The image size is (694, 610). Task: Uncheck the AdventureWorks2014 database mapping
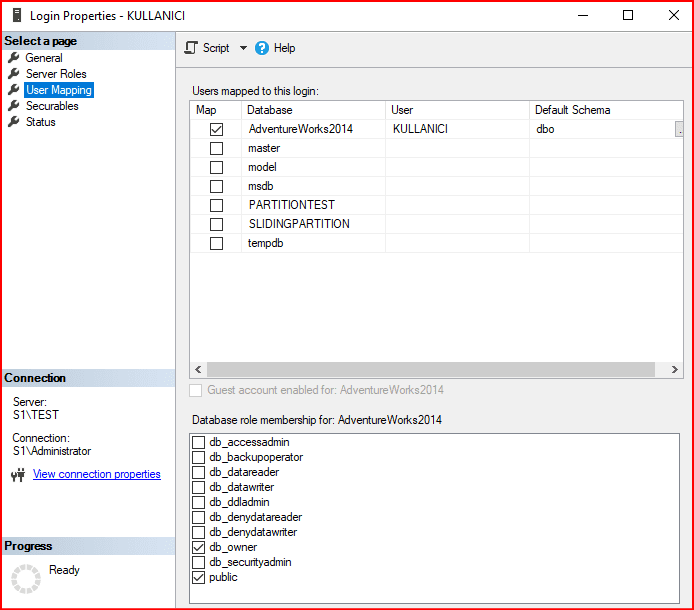click(x=216, y=129)
